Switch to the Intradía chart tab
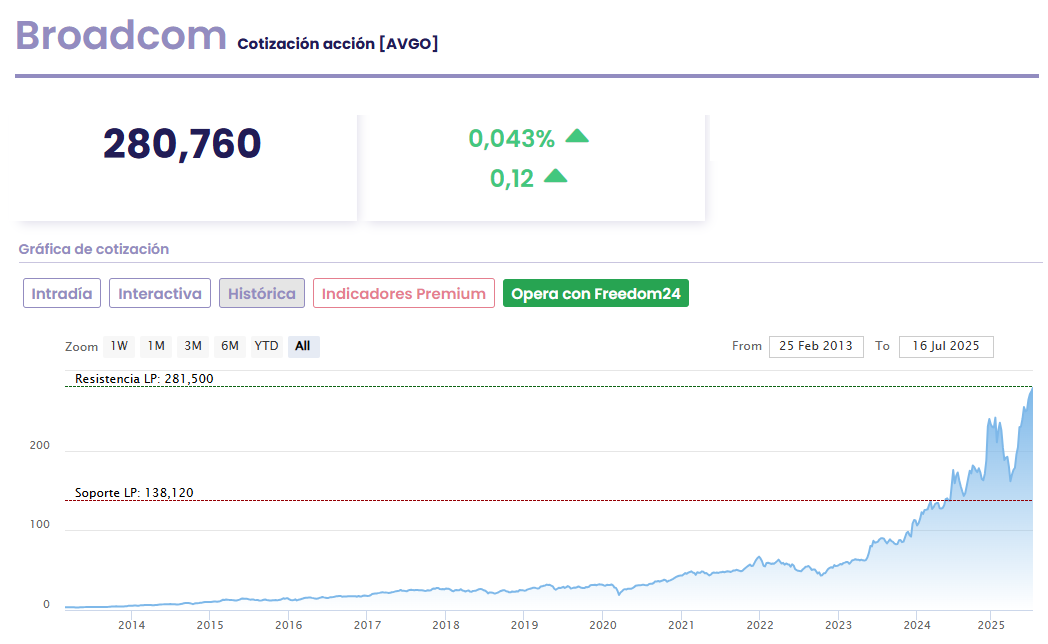Image resolution: width=1048 pixels, height=644 pixels. (x=62, y=294)
